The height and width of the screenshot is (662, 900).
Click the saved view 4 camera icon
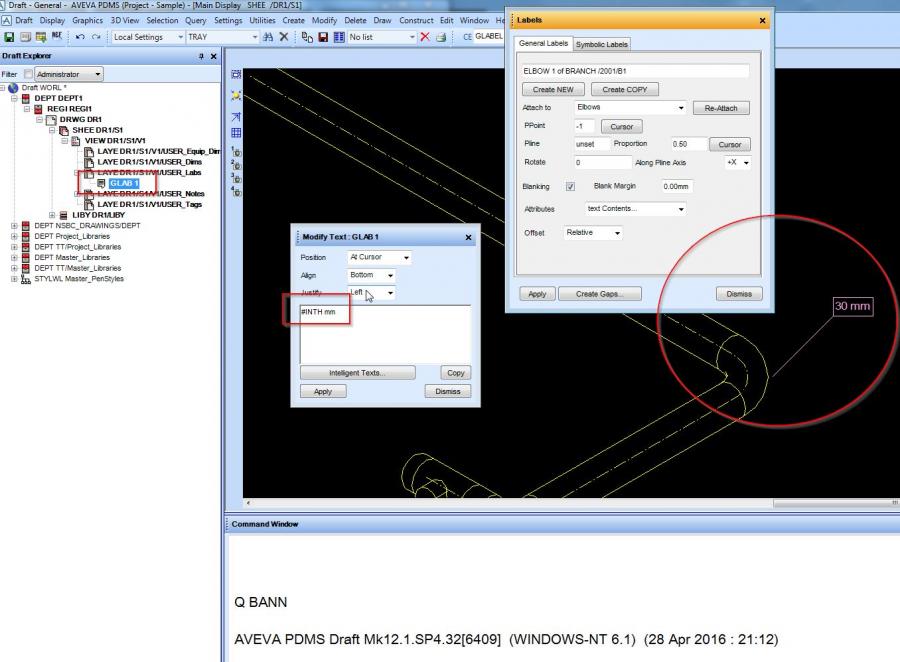point(236,192)
